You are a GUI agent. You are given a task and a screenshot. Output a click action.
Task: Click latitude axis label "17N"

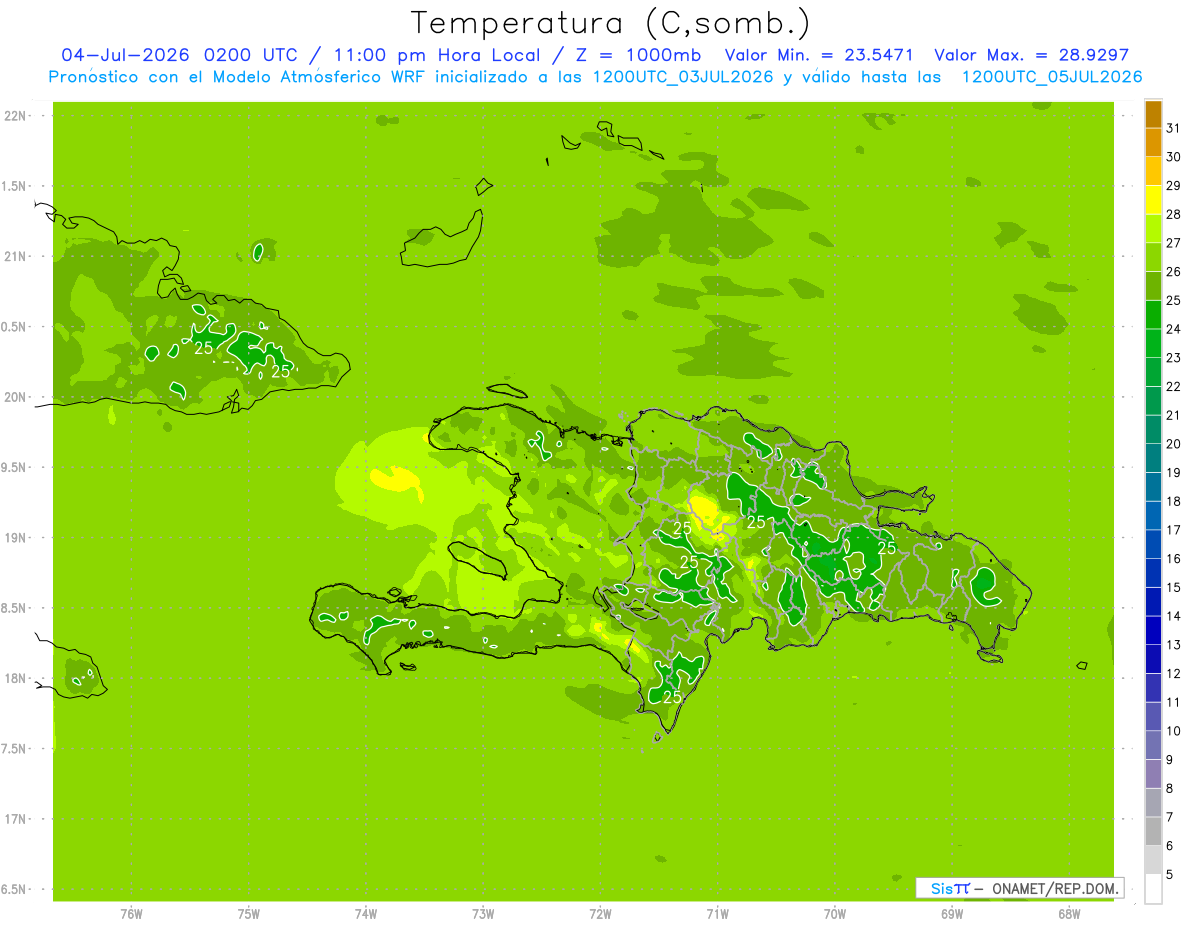coord(16,819)
